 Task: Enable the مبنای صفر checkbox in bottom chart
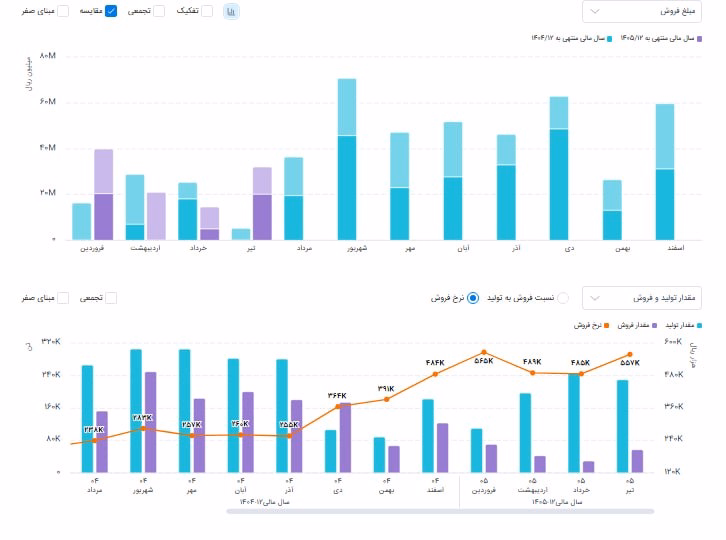(63, 298)
